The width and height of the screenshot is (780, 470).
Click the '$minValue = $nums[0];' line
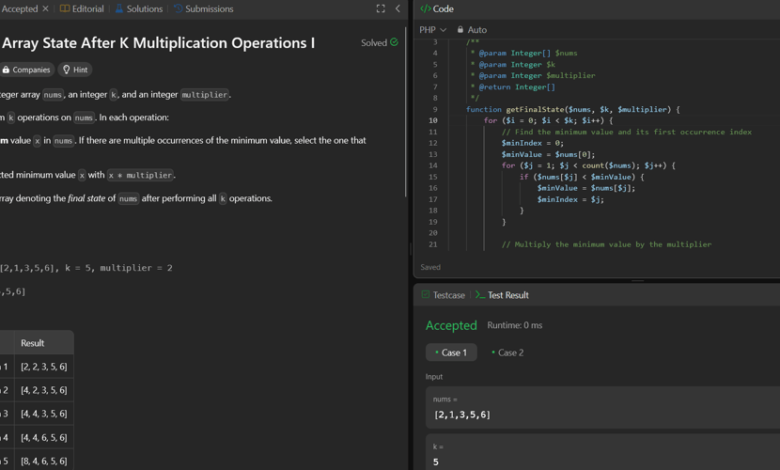pyautogui.click(x=548, y=154)
